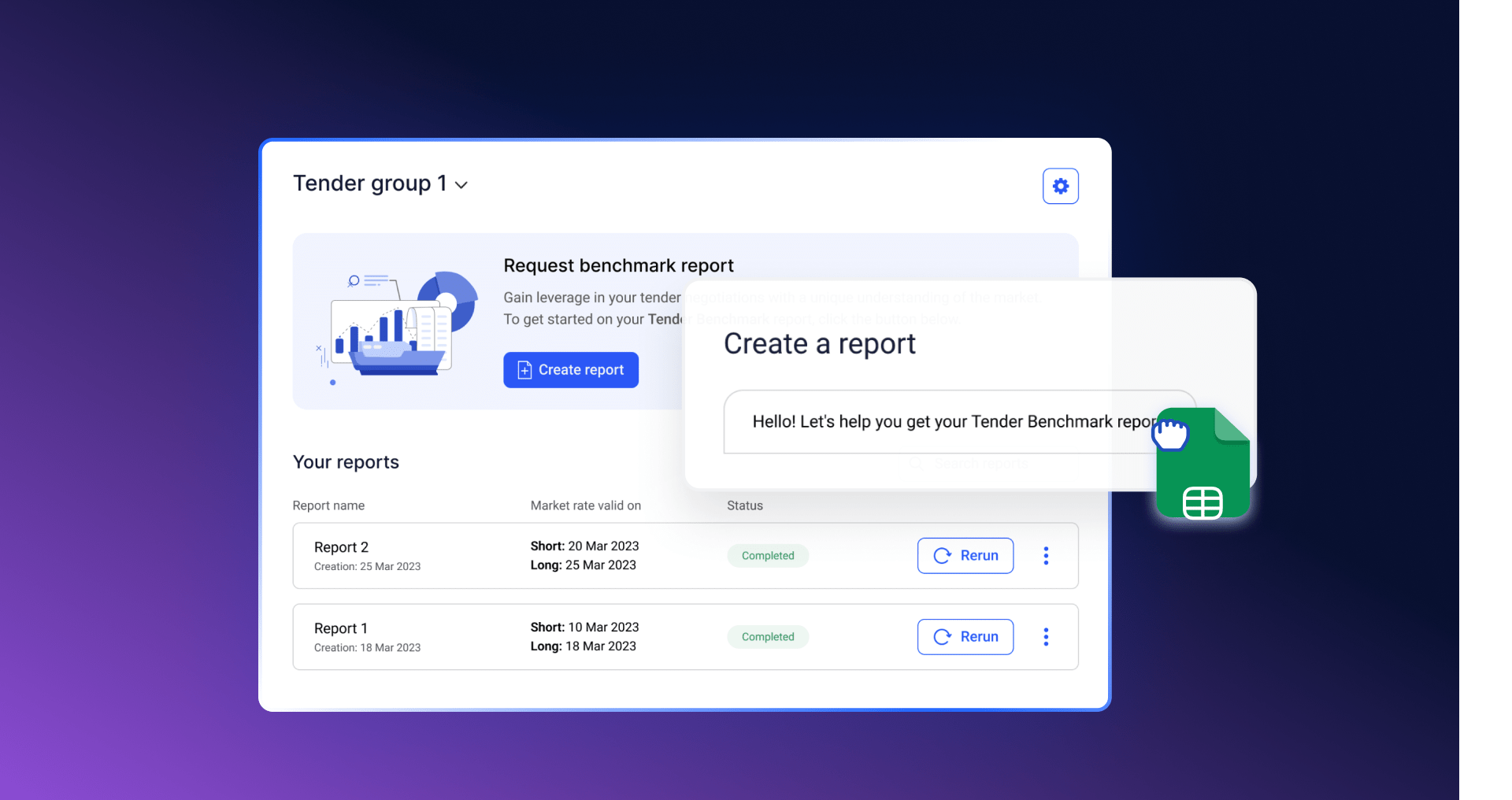Image resolution: width=1512 pixels, height=800 pixels.
Task: Open the Report 2 entry name
Action: pyautogui.click(x=341, y=547)
